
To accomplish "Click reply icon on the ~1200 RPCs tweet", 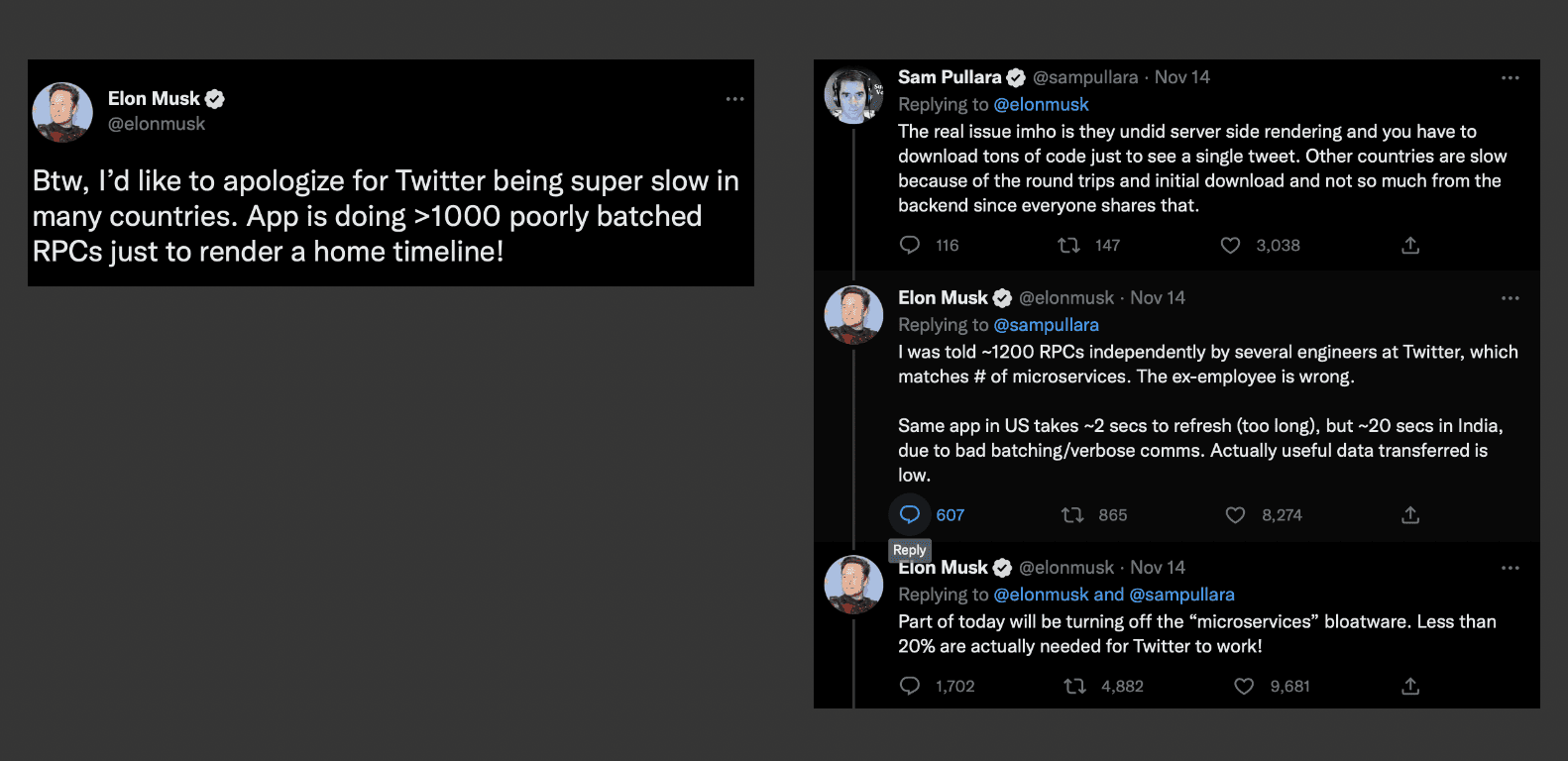I will [x=910, y=514].
